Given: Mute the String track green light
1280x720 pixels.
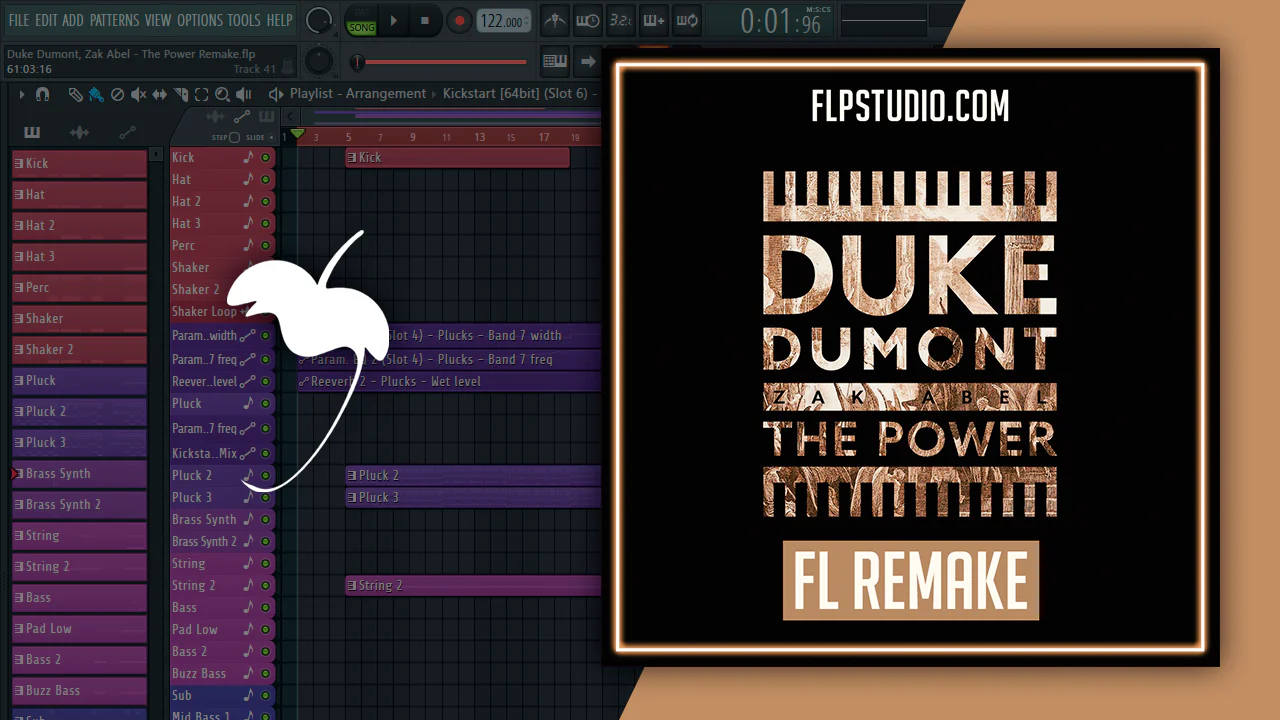Looking at the screenshot, I should tap(266, 563).
